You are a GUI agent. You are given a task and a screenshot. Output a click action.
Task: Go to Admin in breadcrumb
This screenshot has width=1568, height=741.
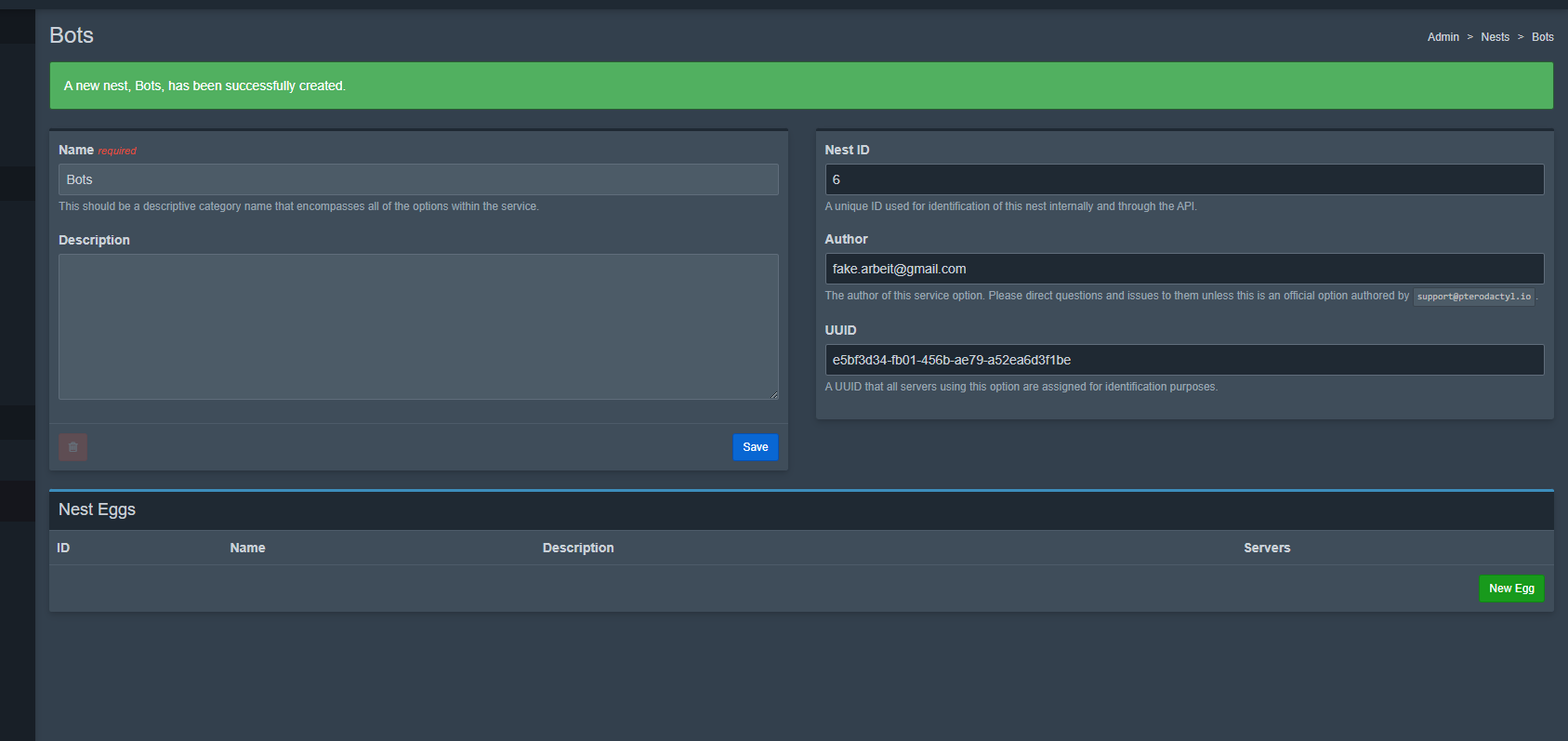[x=1443, y=37]
